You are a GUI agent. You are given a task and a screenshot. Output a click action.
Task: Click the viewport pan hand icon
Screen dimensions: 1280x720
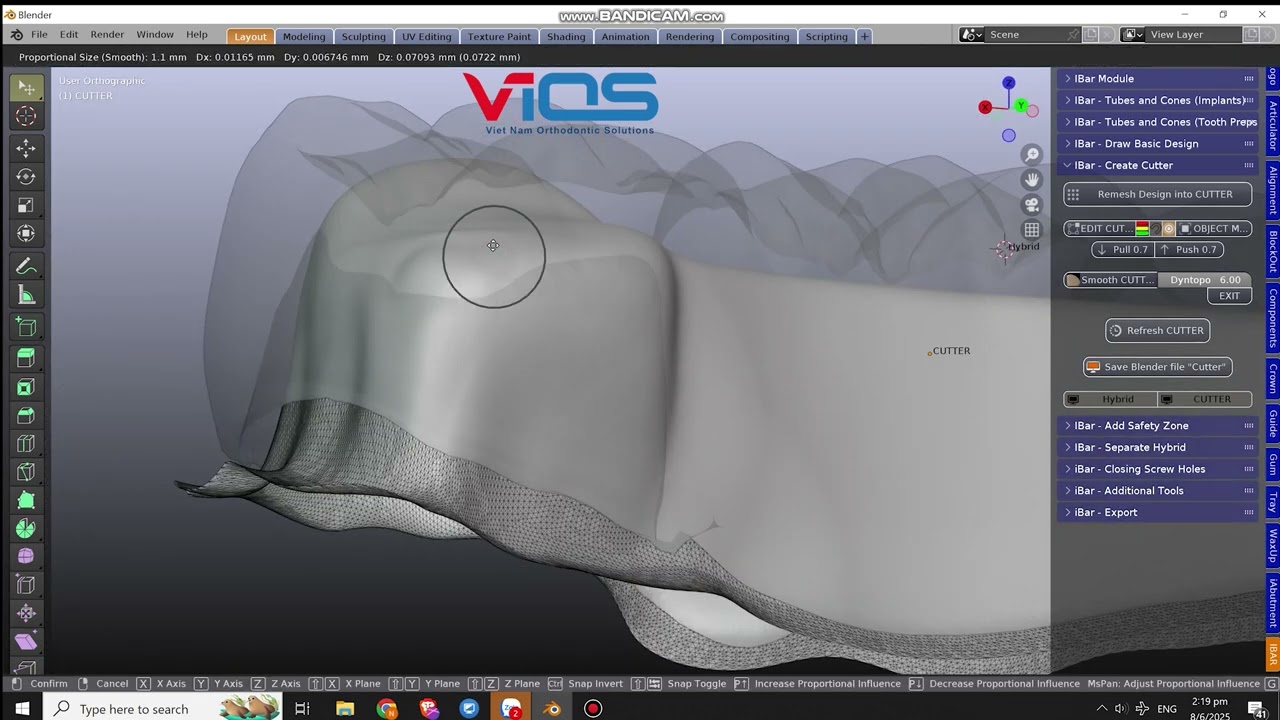(1032, 180)
